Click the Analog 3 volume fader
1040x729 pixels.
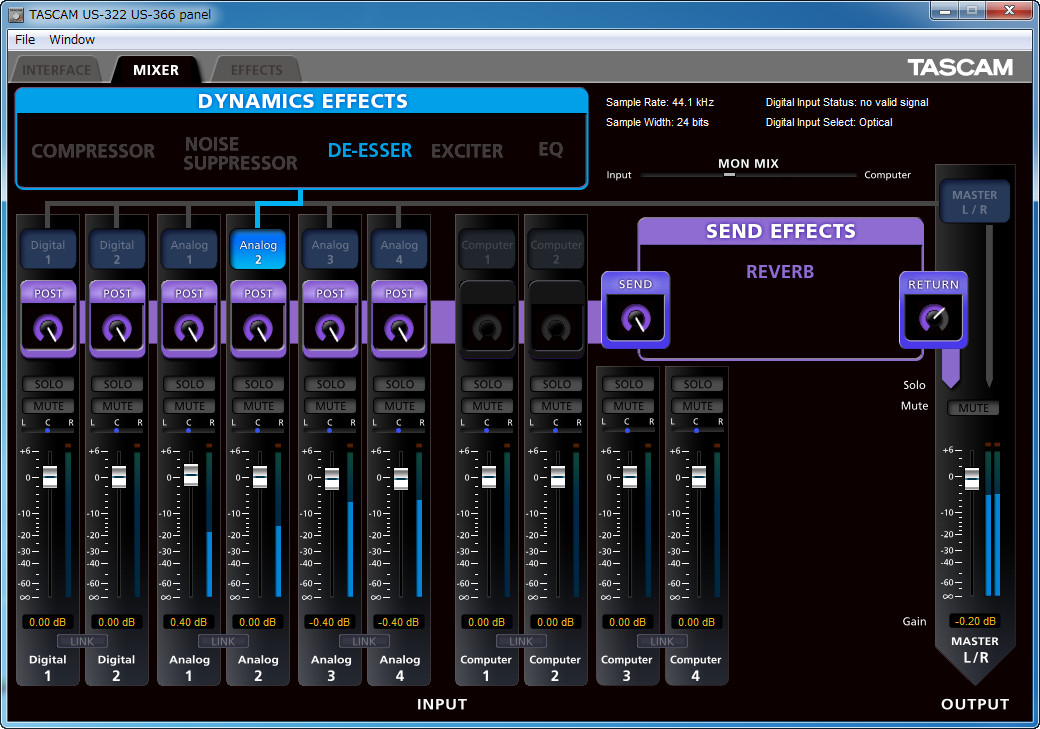[332, 479]
